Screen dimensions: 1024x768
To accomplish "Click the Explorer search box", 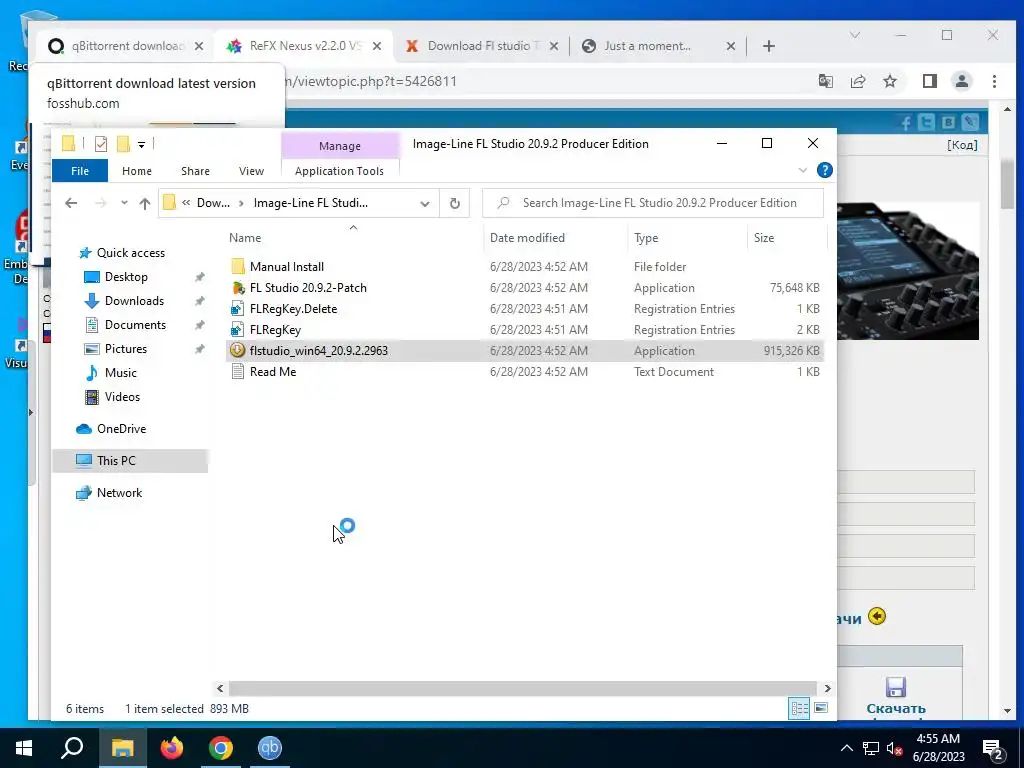I will 653,203.
